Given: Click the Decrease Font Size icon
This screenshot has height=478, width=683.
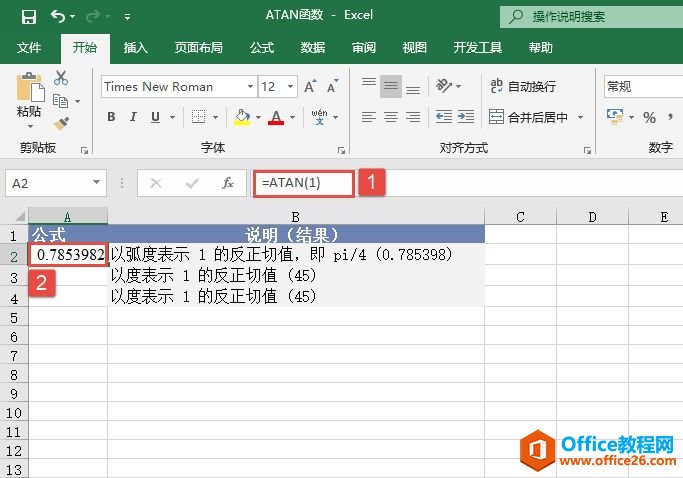Looking at the screenshot, I should (332, 86).
